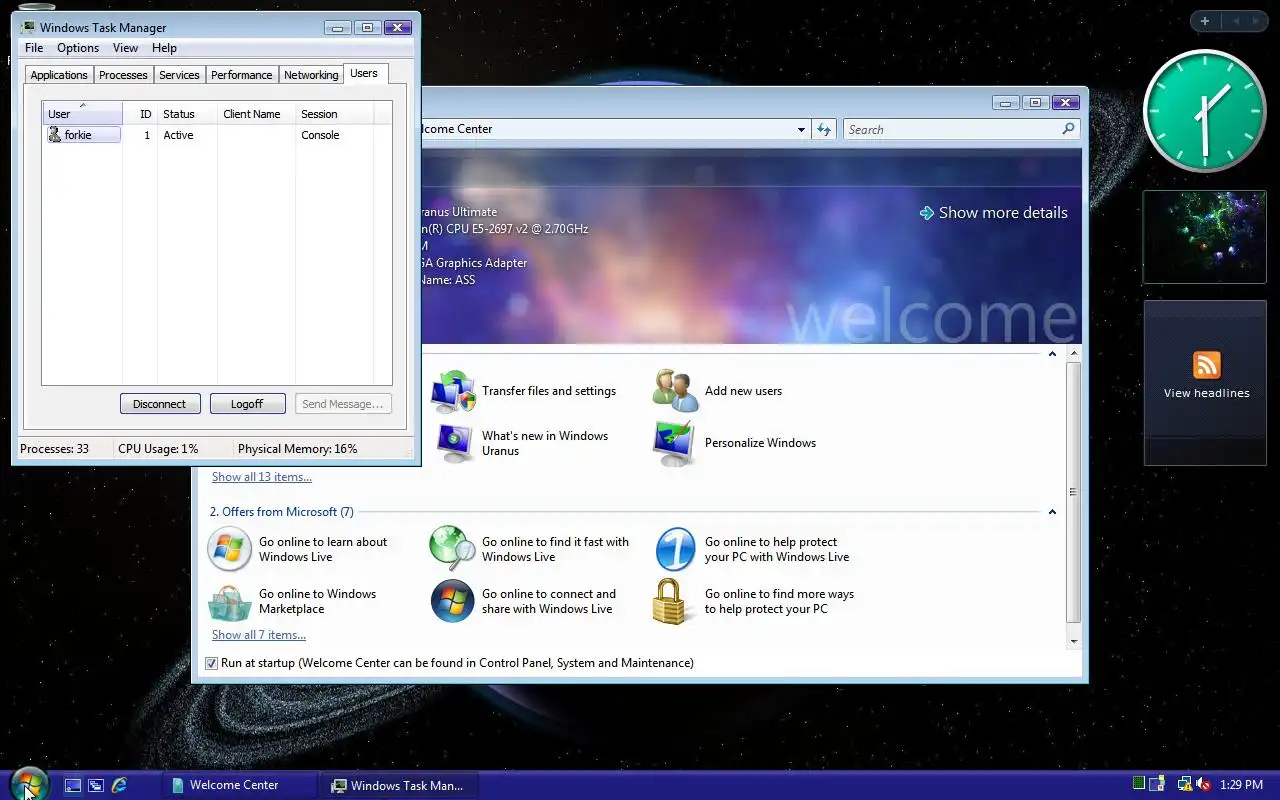Open What's new in Windows Uranus icon

(x=453, y=443)
